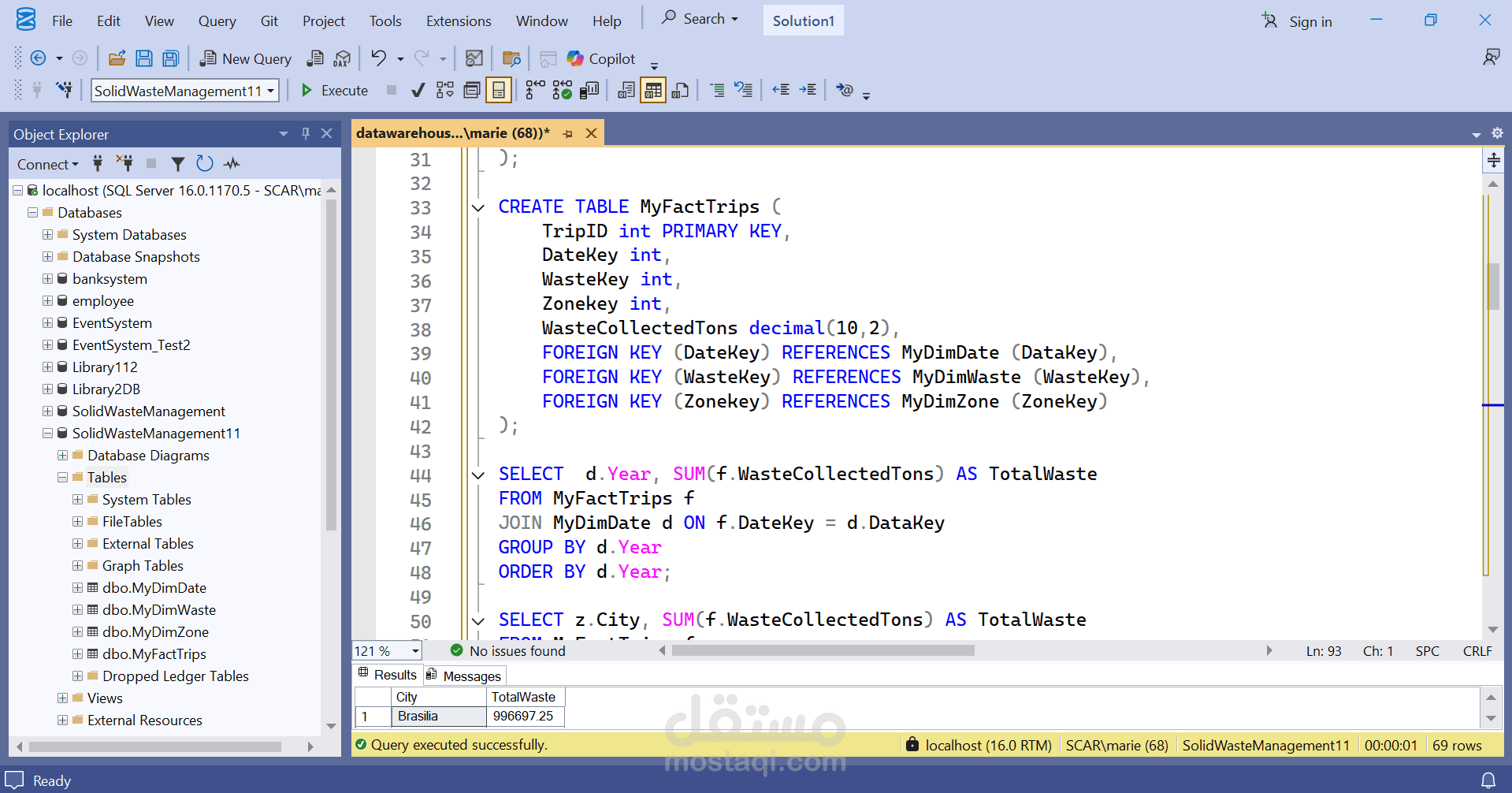Image resolution: width=1512 pixels, height=793 pixels.
Task: Open the database selector dropdown
Action: [272, 91]
